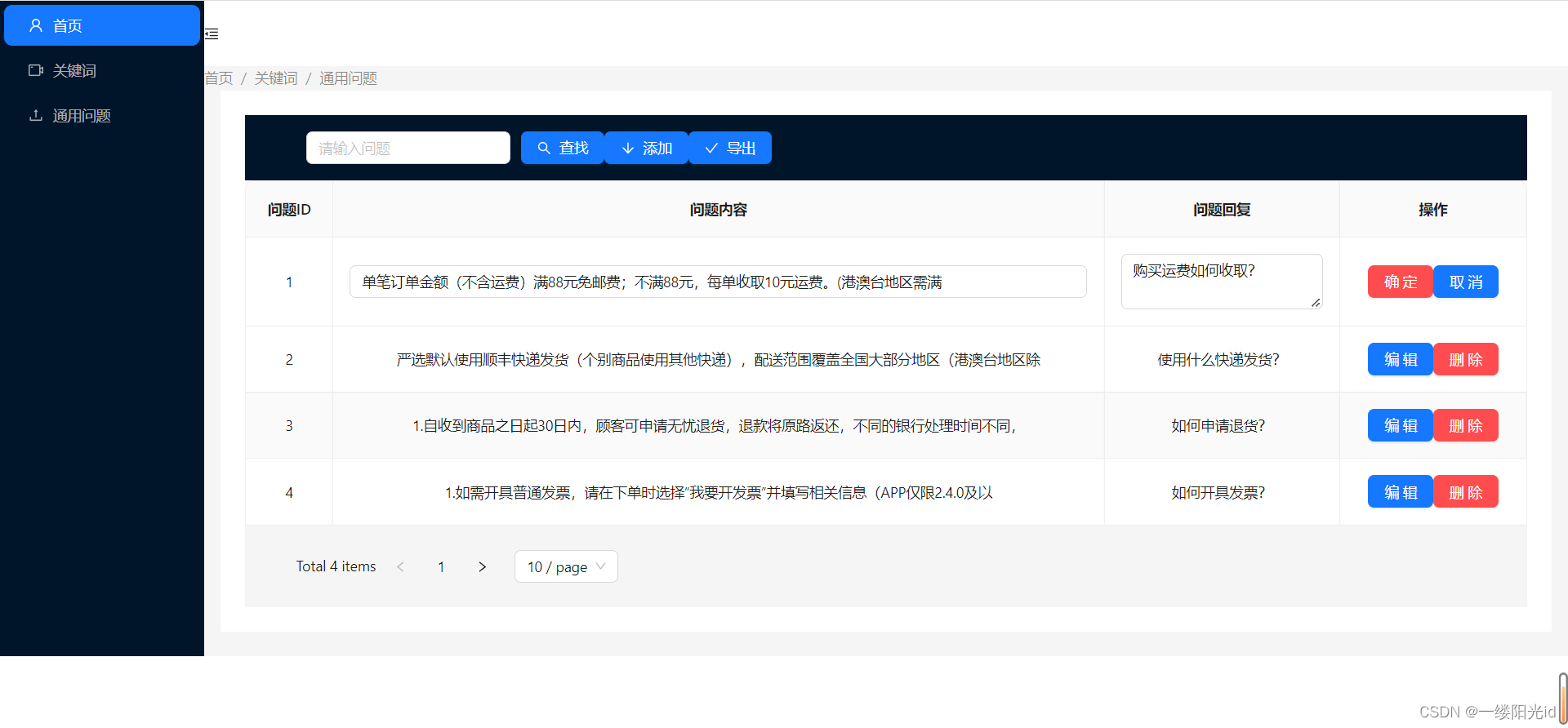Open 关键词 in the sidebar menu
The width and height of the screenshot is (1568, 728).
click(102, 70)
